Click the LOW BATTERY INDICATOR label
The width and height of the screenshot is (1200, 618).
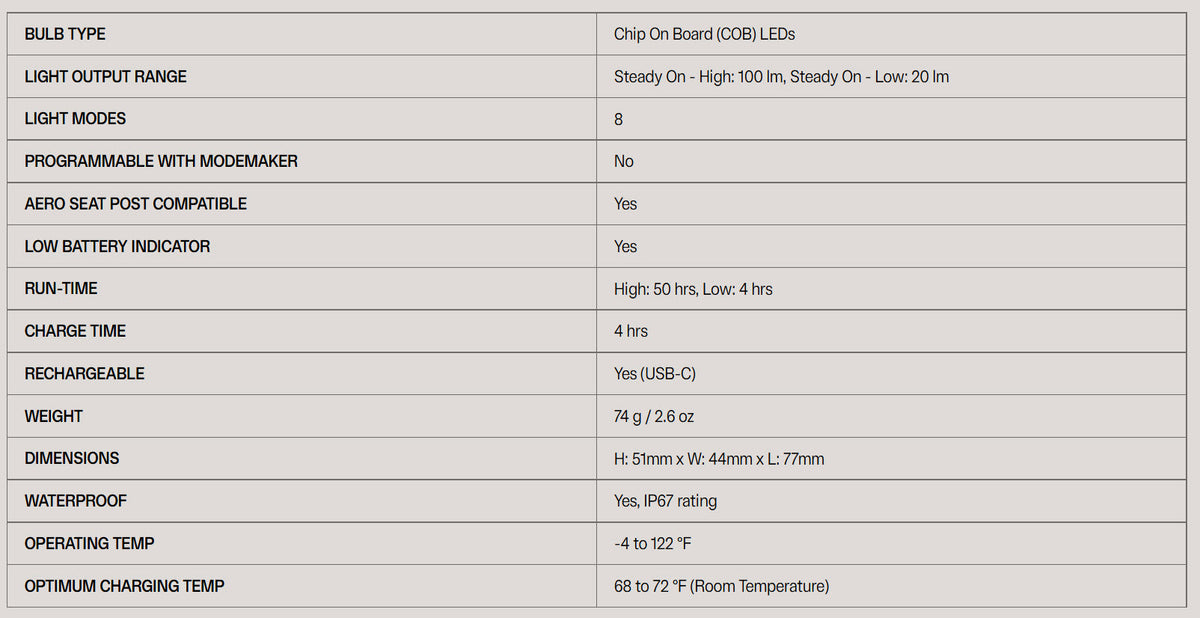(117, 246)
